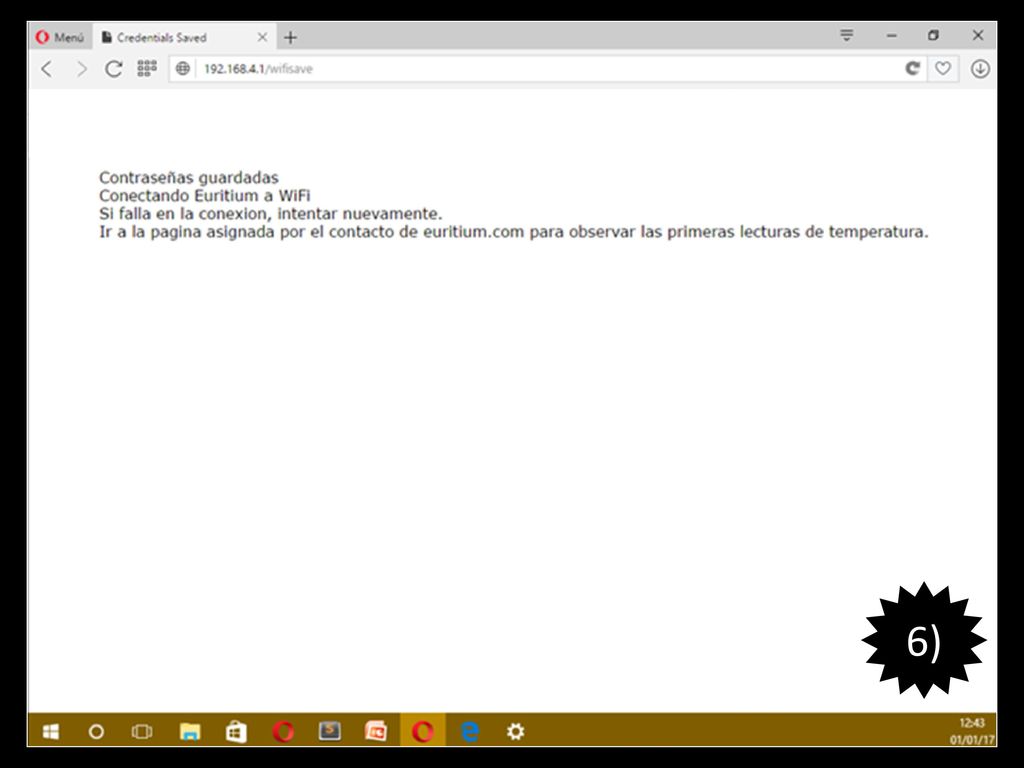This screenshot has height=768, width=1024.
Task: Click text 'Conectando Euritium a WiFi'
Action: tap(204, 195)
